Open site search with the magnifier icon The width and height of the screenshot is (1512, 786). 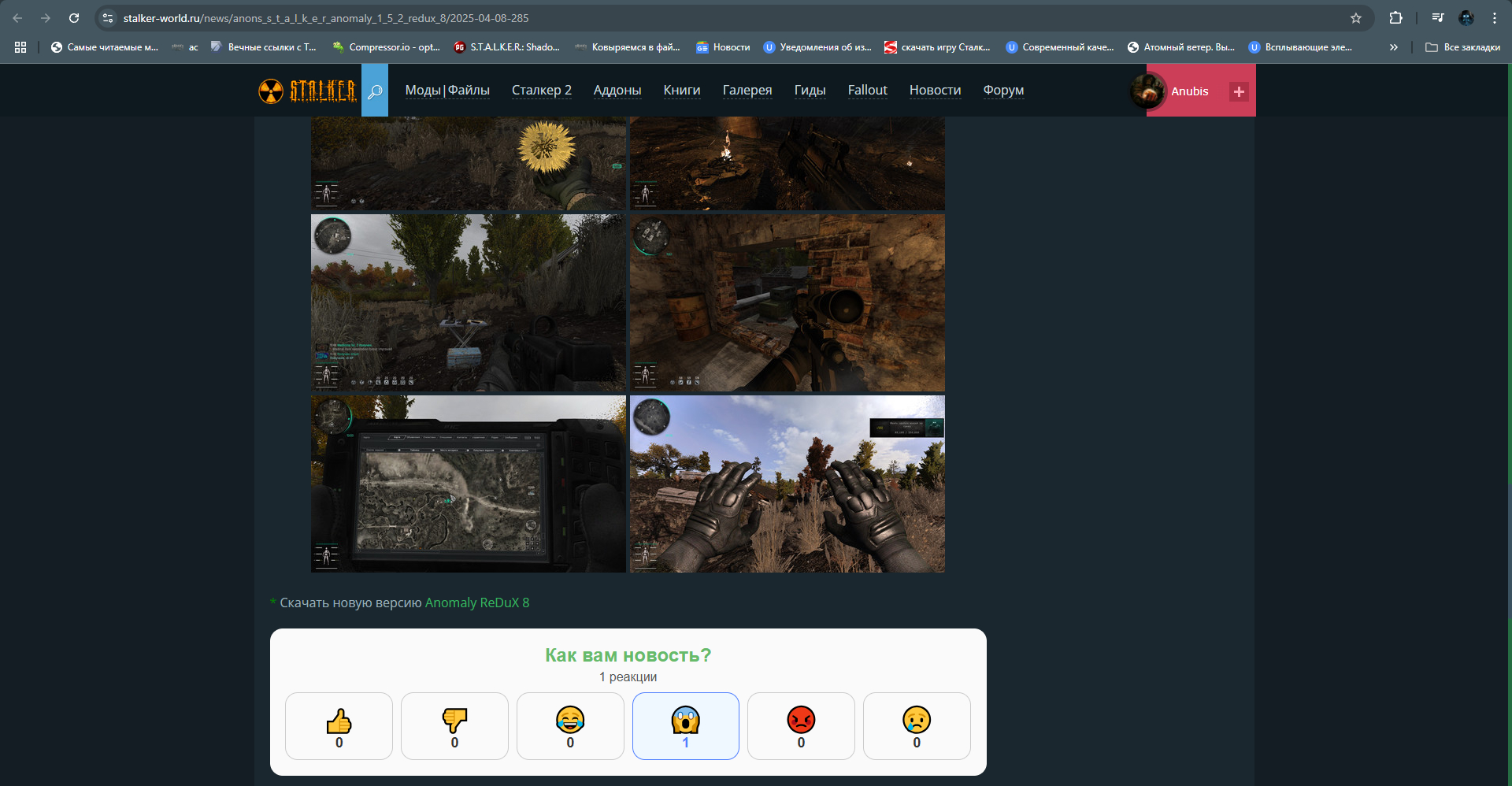(x=375, y=91)
